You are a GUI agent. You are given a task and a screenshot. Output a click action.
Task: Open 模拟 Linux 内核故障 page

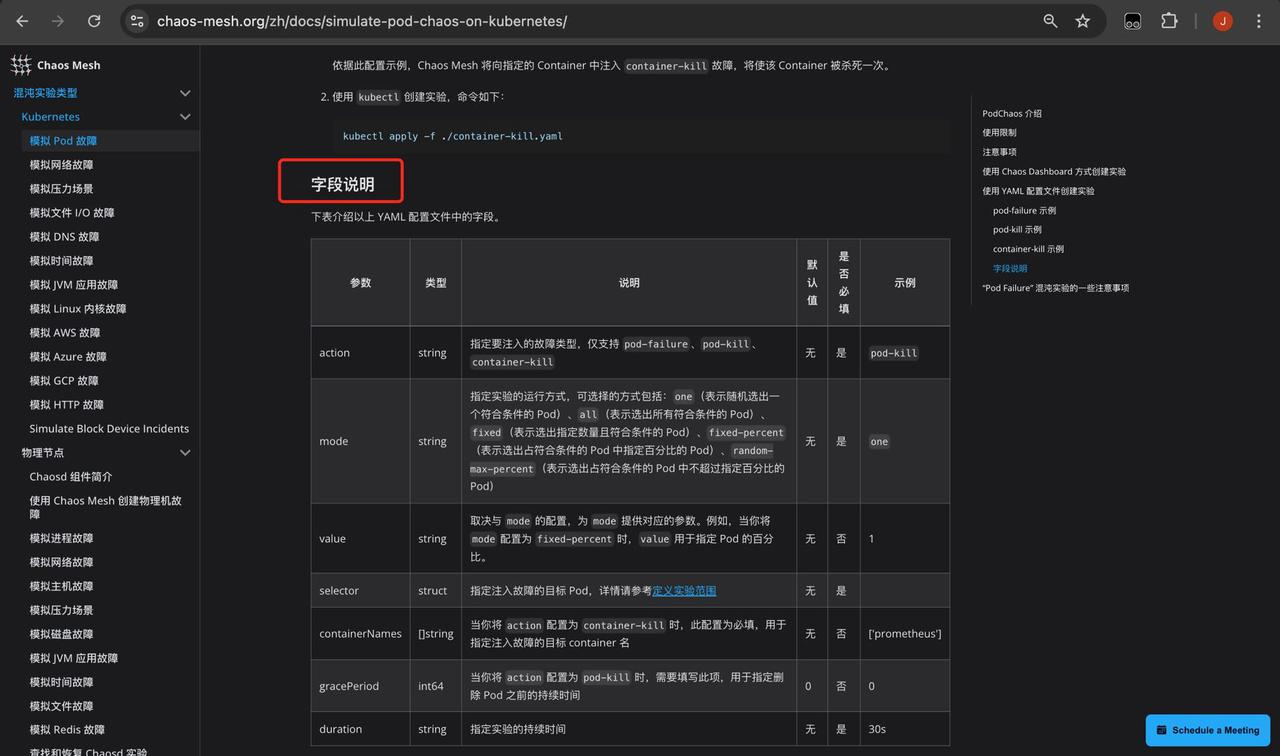click(78, 309)
